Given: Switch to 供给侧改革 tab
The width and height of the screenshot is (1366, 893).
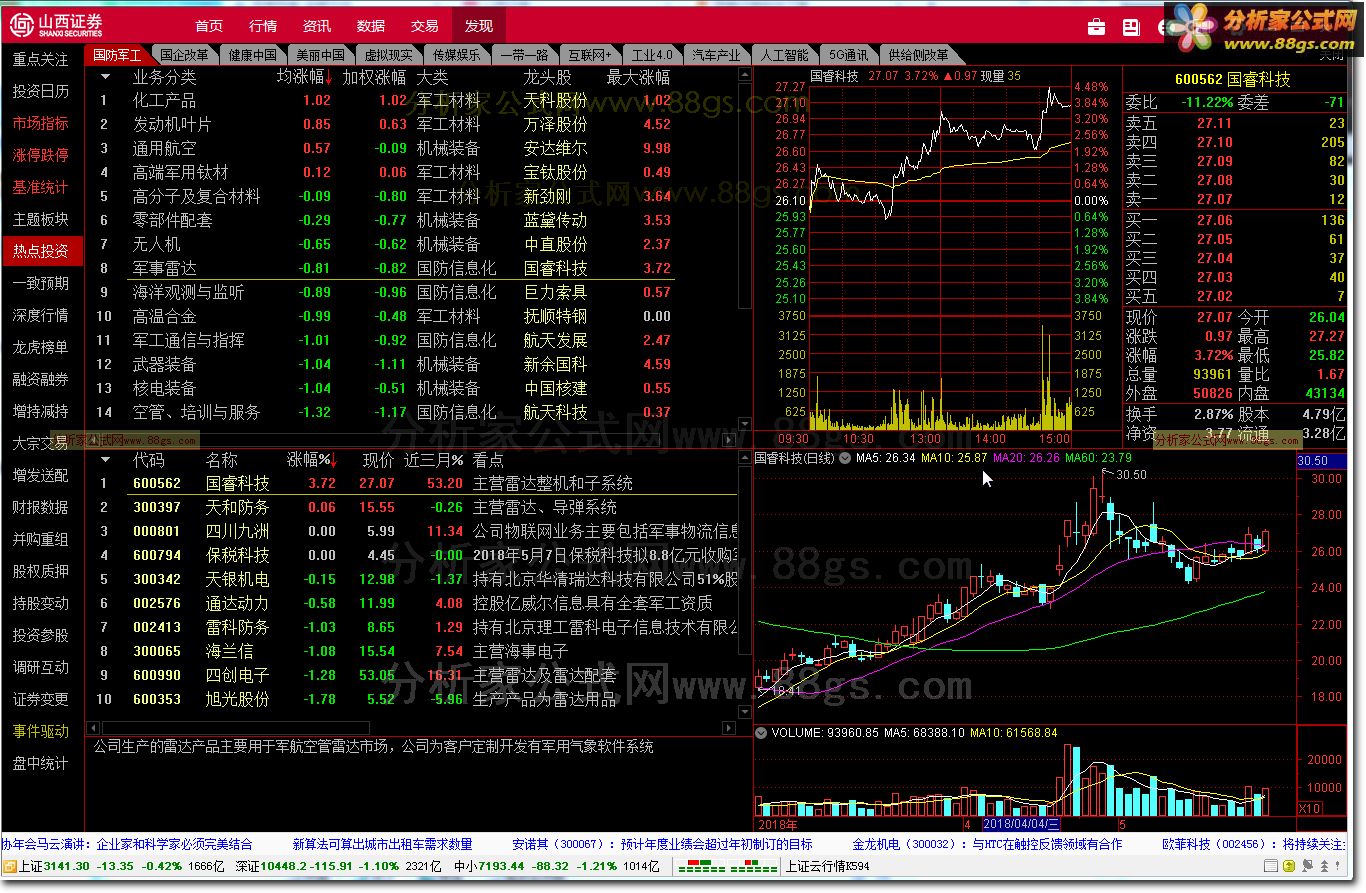Looking at the screenshot, I should [x=922, y=55].
